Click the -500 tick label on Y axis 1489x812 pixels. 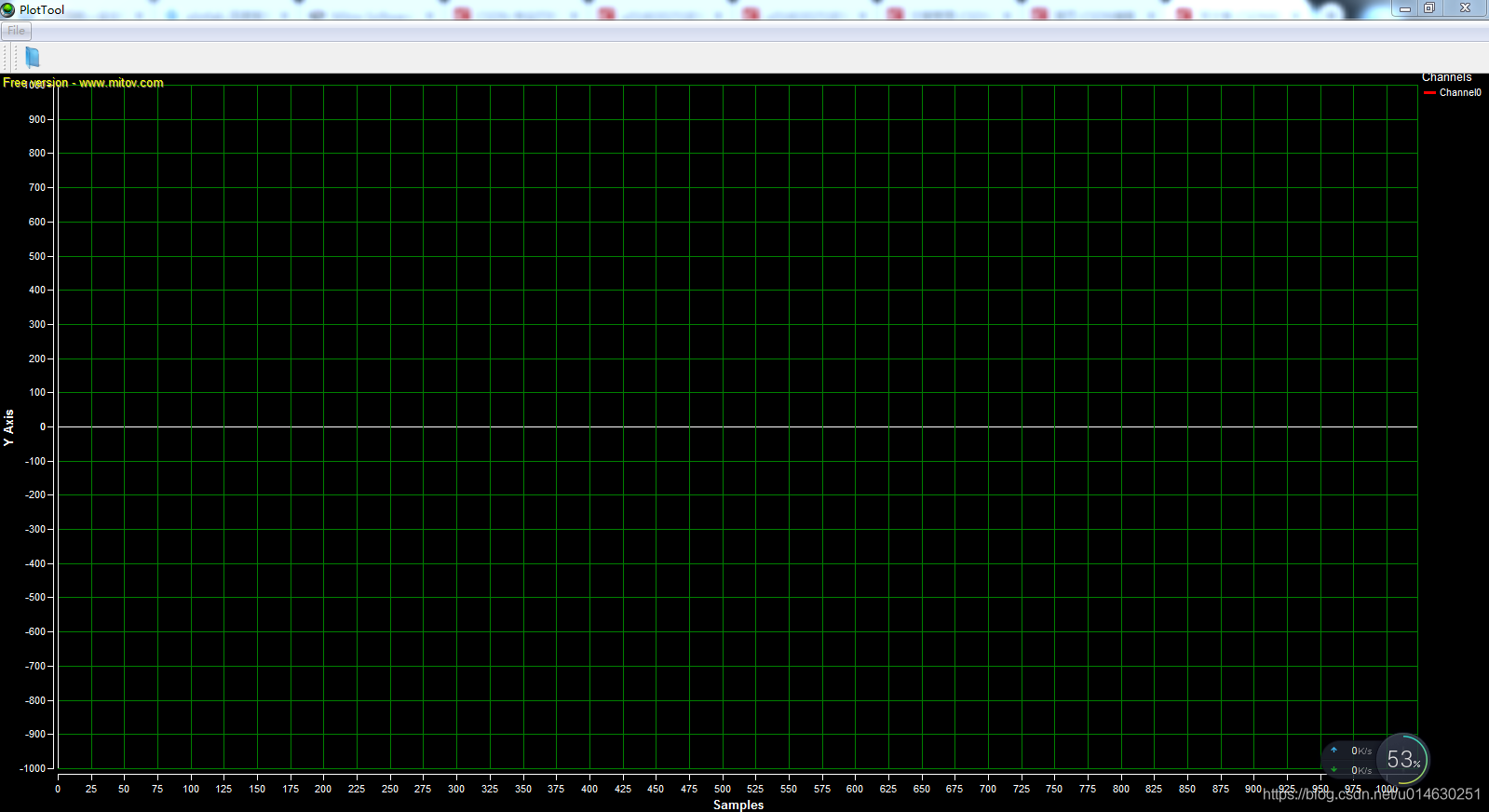point(34,597)
